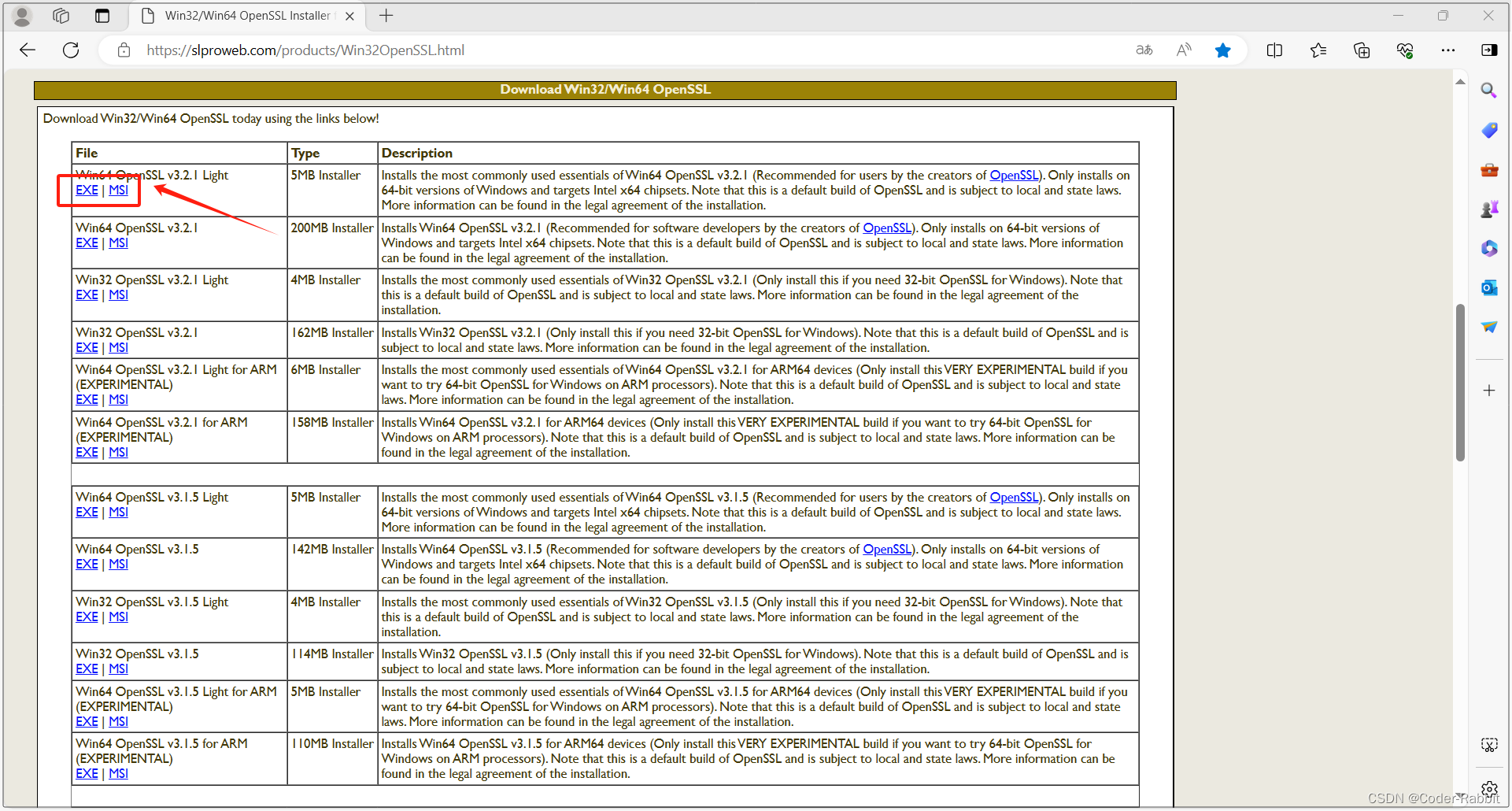
Task: Click the scrollbar up arrow
Action: (x=1460, y=82)
